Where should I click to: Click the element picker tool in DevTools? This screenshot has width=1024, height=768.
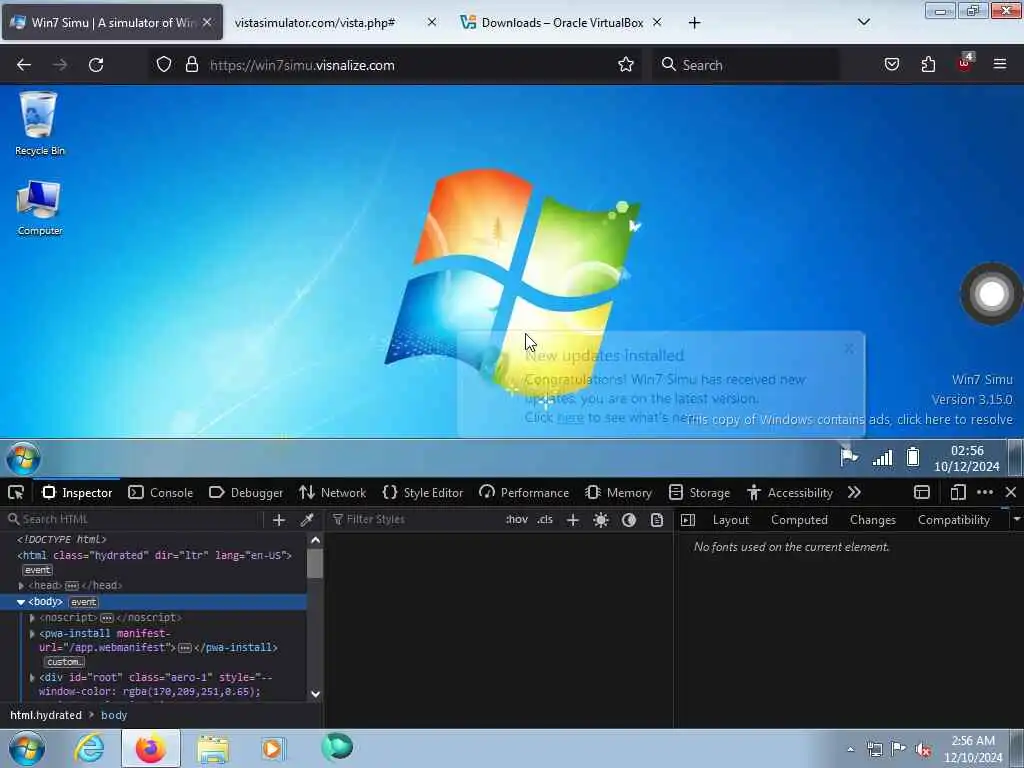click(x=16, y=492)
